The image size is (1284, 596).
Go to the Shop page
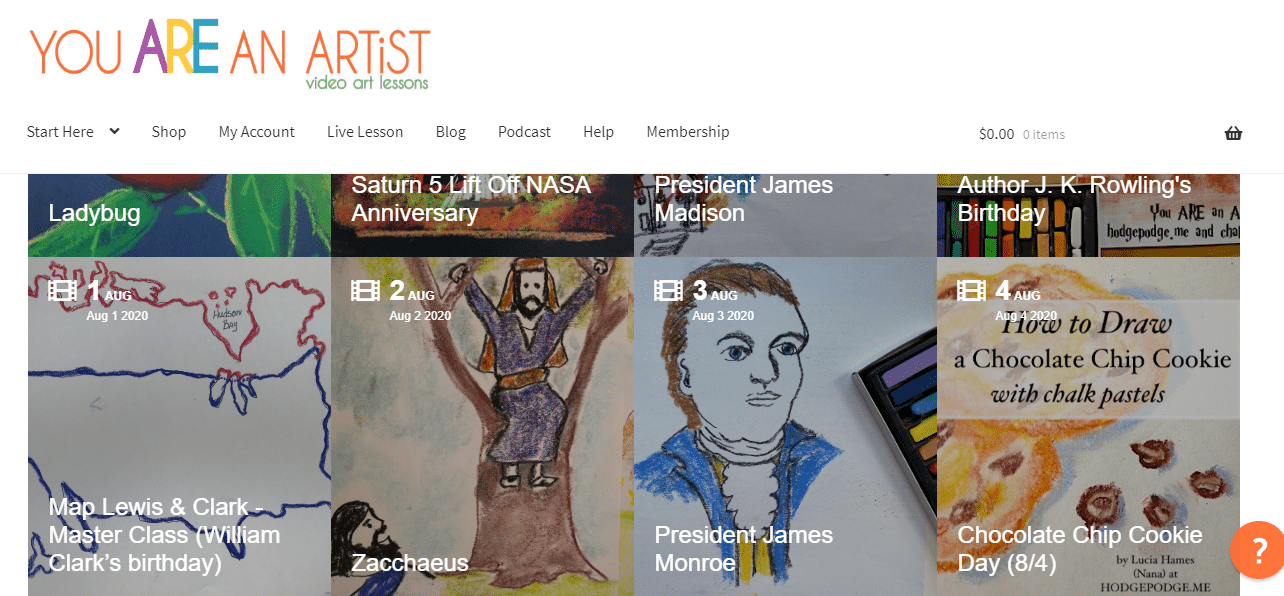(169, 132)
